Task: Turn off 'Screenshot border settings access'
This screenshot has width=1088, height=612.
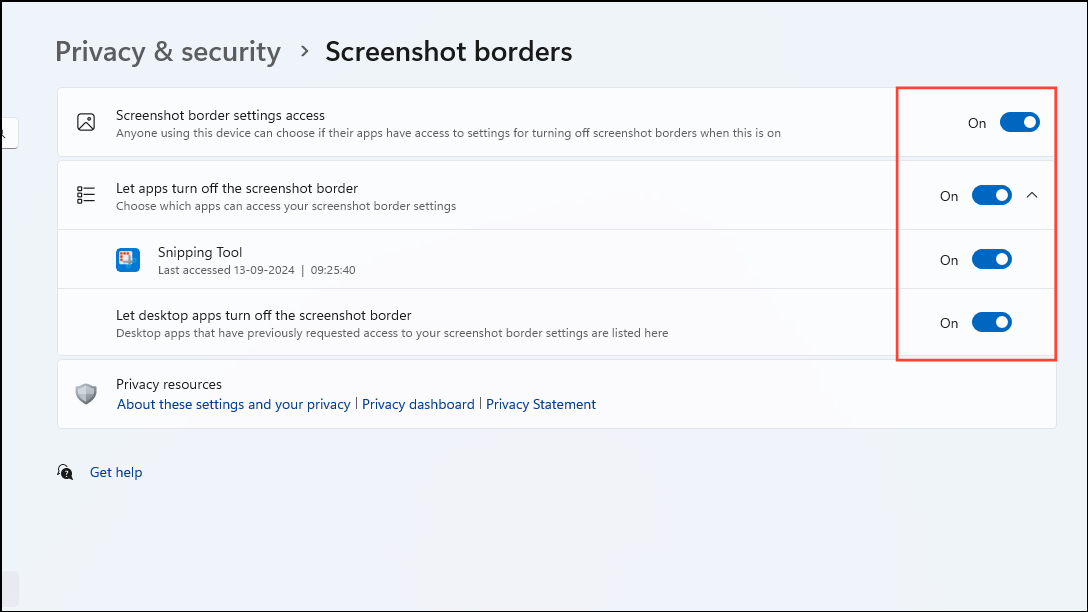Action: point(1019,121)
